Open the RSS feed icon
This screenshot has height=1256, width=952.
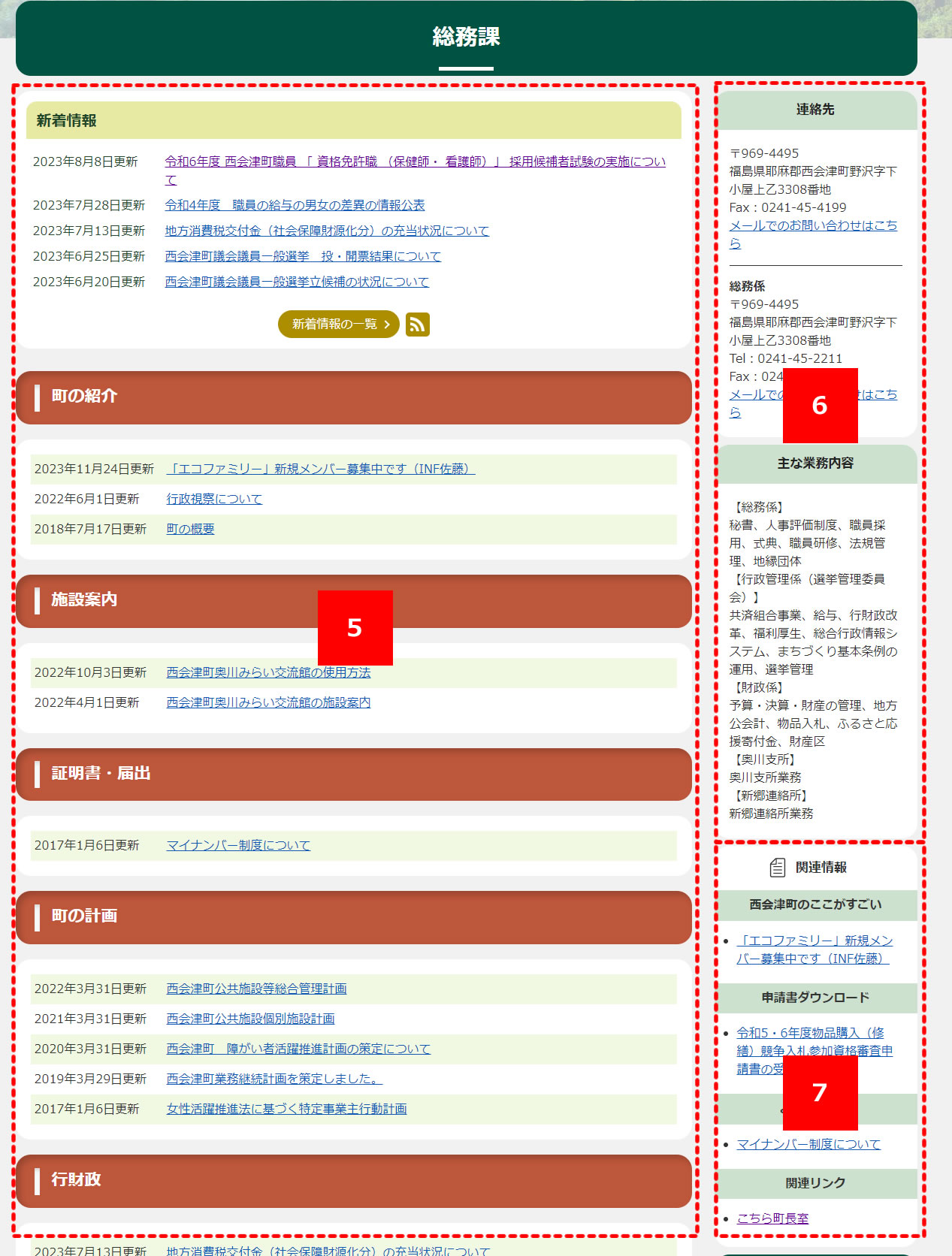click(x=418, y=325)
